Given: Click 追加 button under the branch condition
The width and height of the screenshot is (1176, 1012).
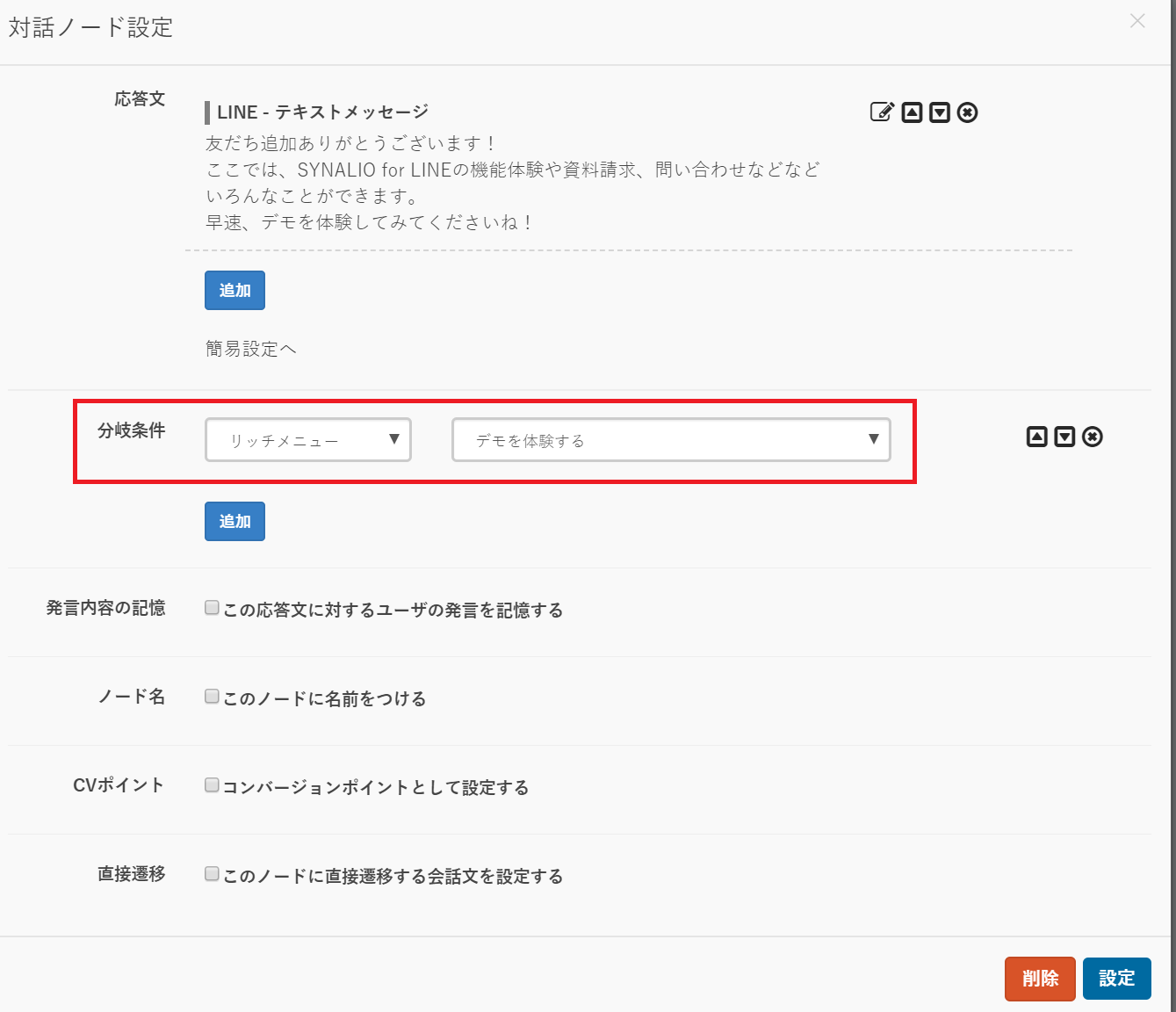Looking at the screenshot, I should (234, 522).
